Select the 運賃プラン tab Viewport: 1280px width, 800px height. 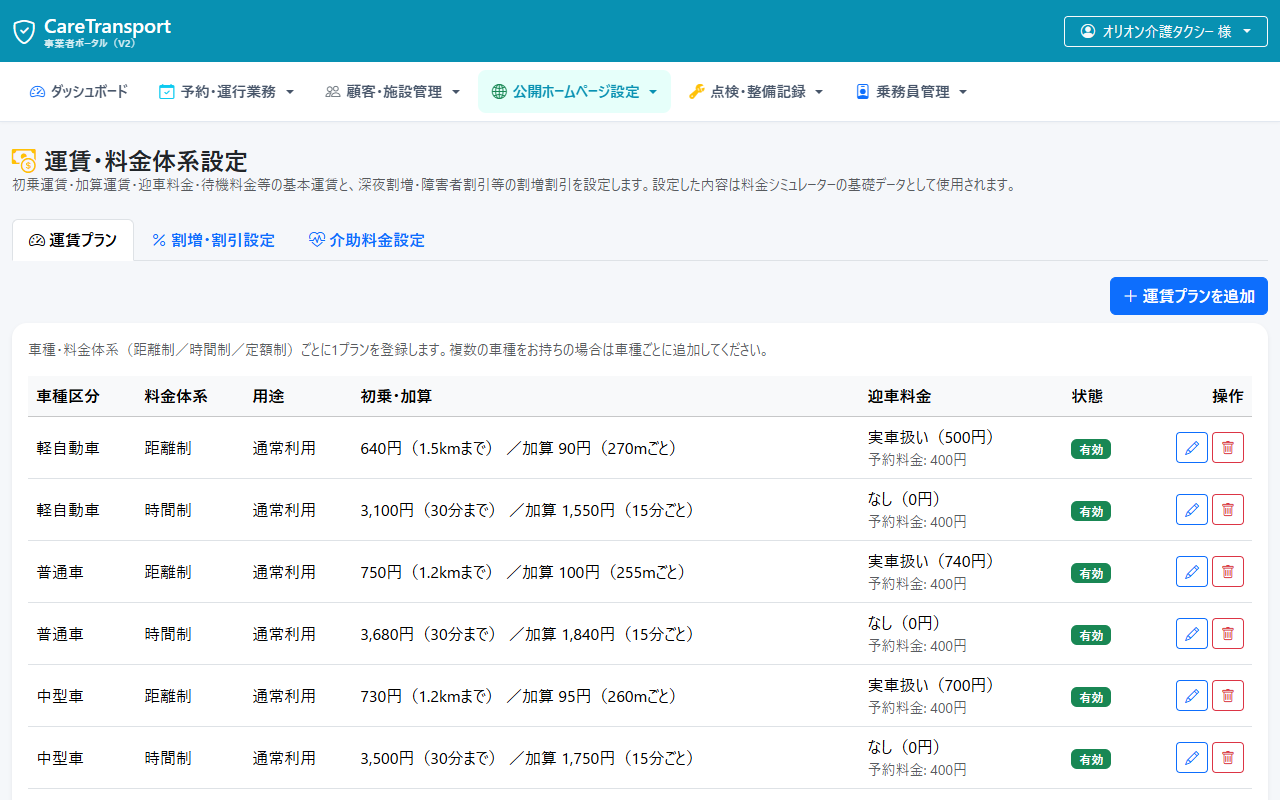pyautogui.click(x=73, y=240)
